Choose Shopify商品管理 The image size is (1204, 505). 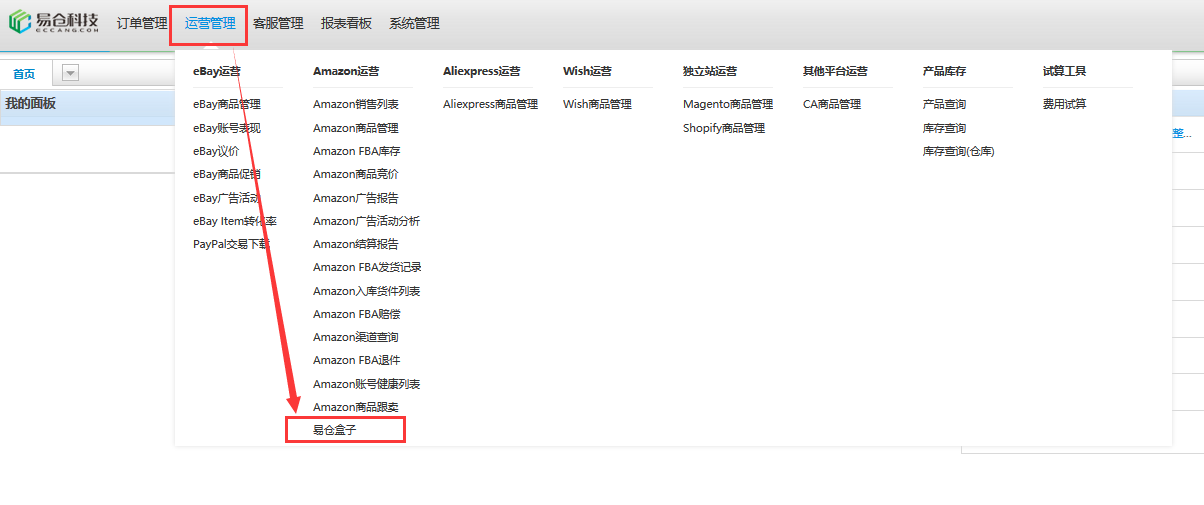coord(724,128)
